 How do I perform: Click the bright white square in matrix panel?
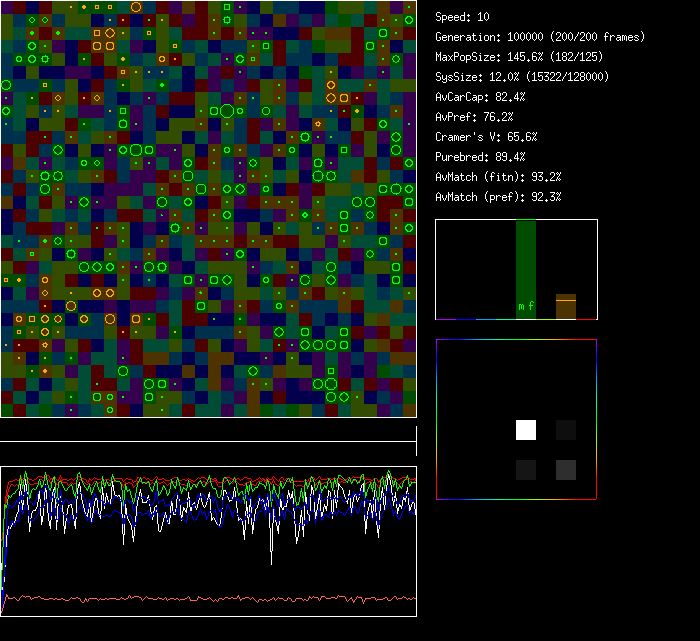[526, 430]
